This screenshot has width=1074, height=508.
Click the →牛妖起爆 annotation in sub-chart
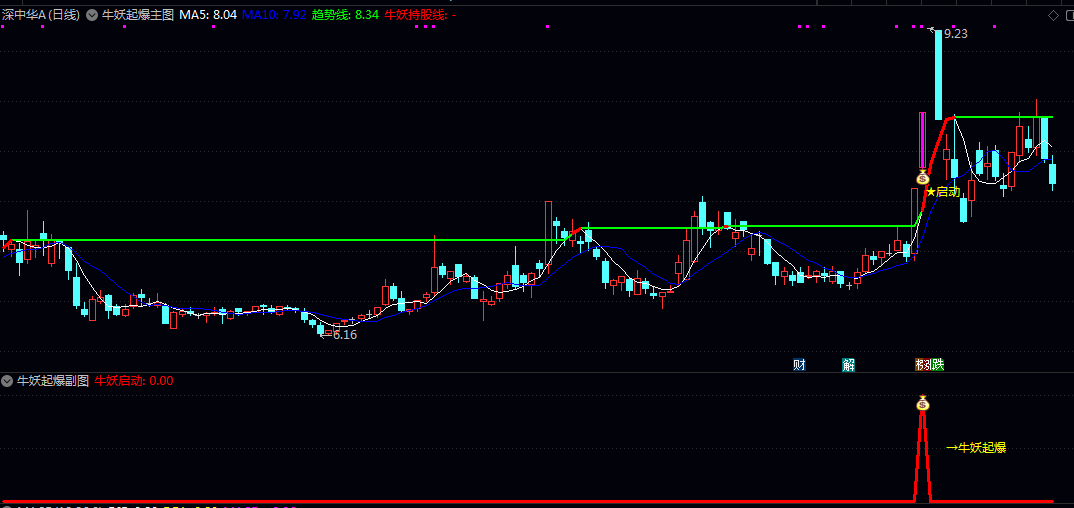point(976,447)
